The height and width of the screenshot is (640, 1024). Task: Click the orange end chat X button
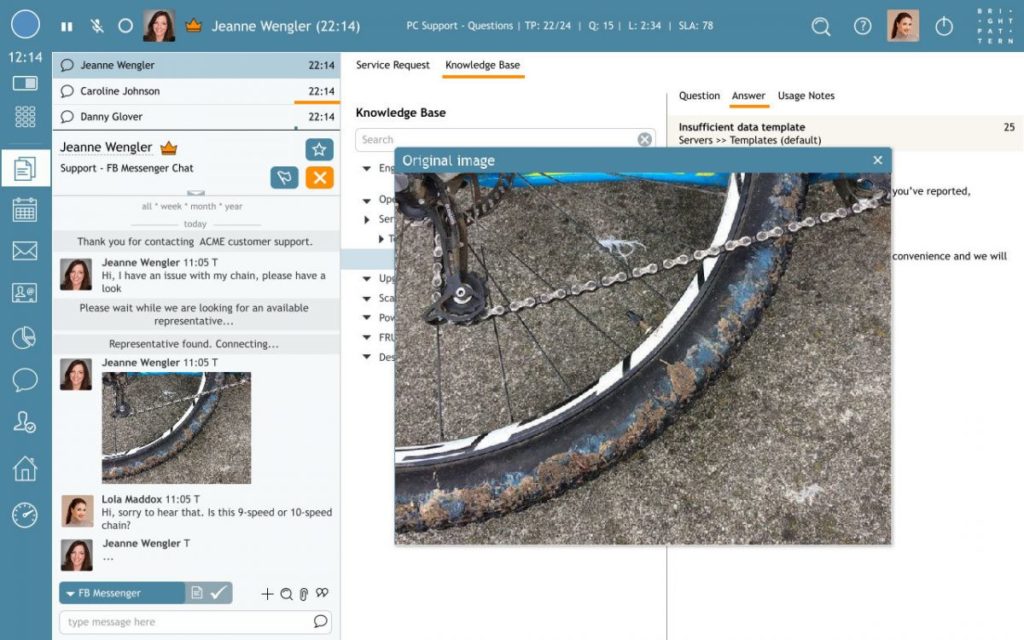pos(319,178)
